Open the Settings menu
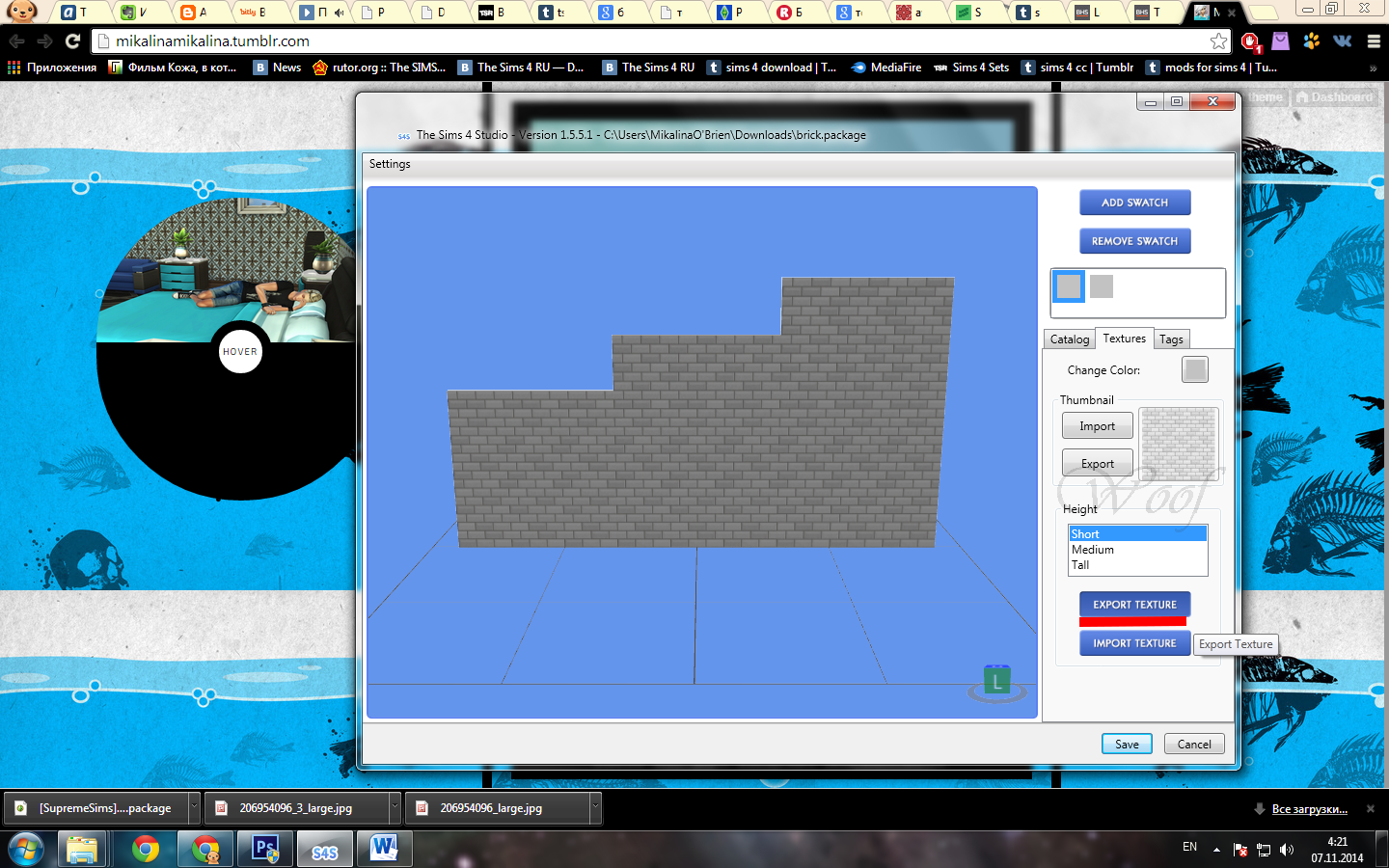The width and height of the screenshot is (1389, 868). pyautogui.click(x=390, y=164)
